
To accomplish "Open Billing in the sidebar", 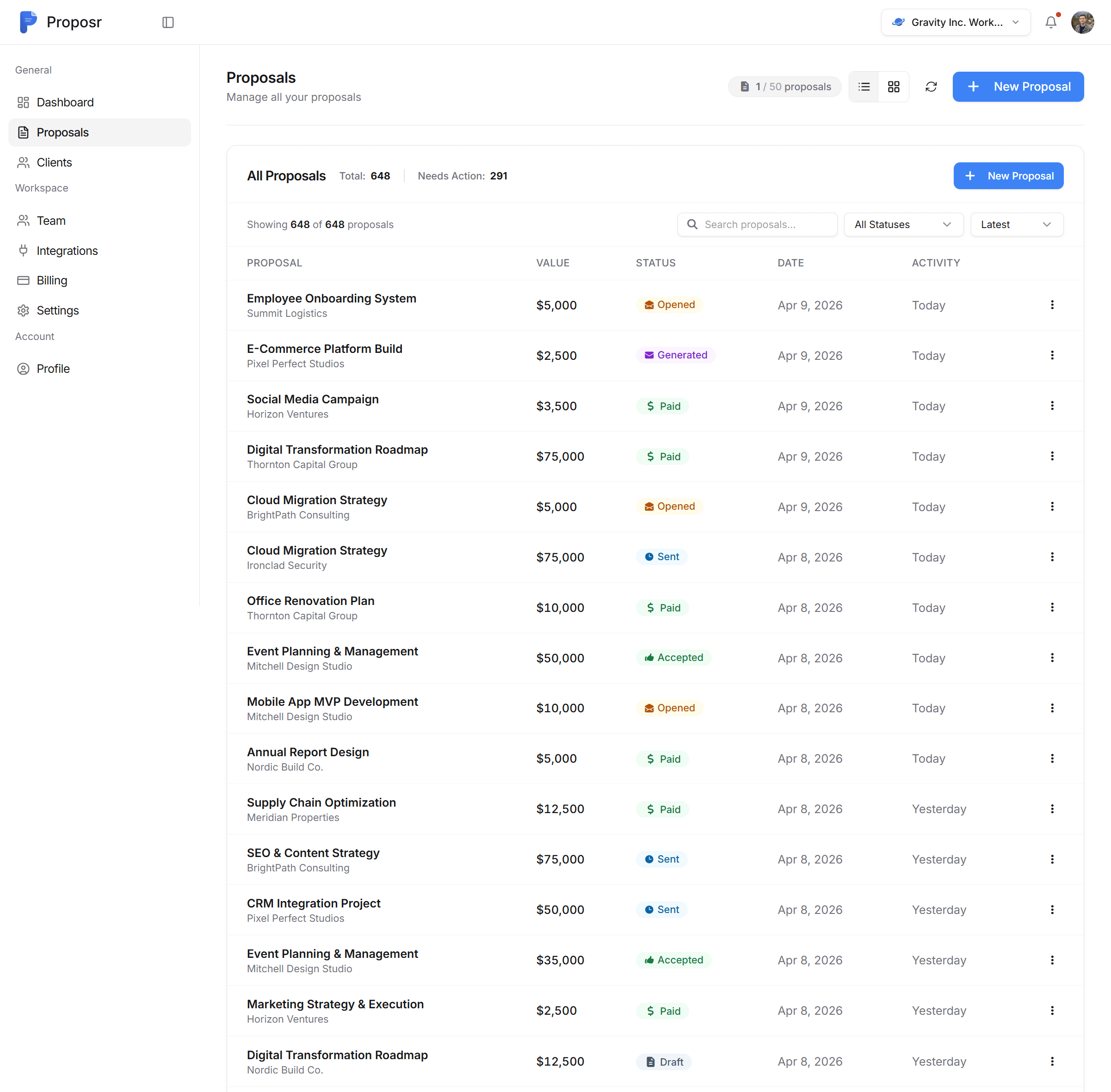I will pyautogui.click(x=52, y=280).
